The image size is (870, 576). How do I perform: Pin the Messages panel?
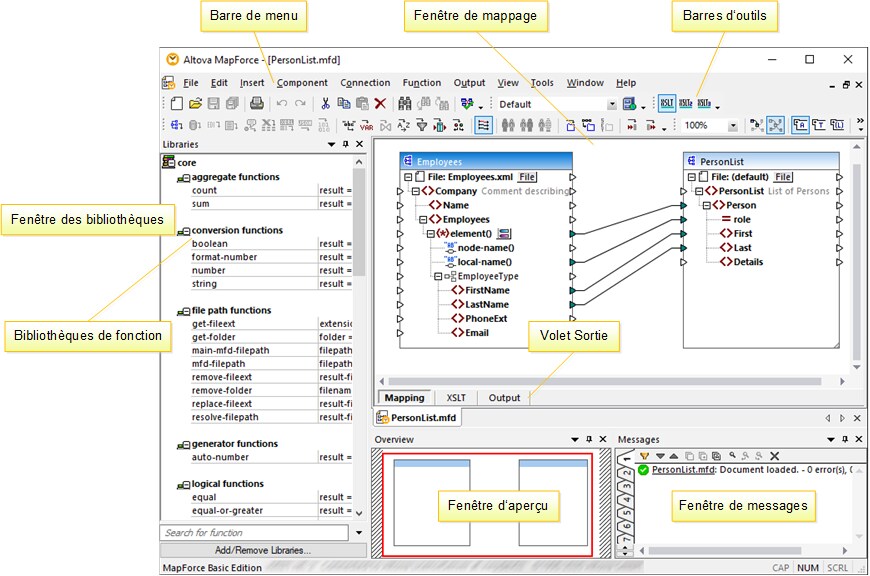[x=847, y=440]
